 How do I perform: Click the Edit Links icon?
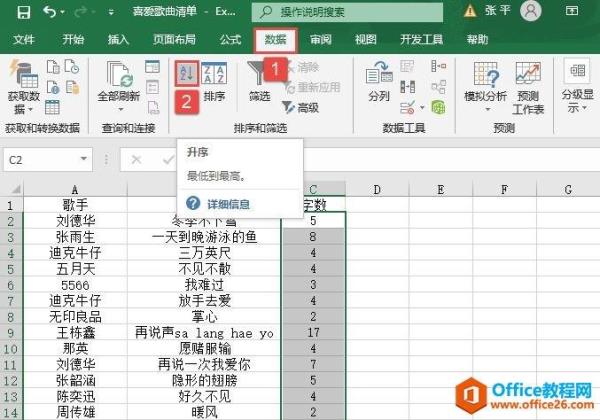click(x=153, y=107)
